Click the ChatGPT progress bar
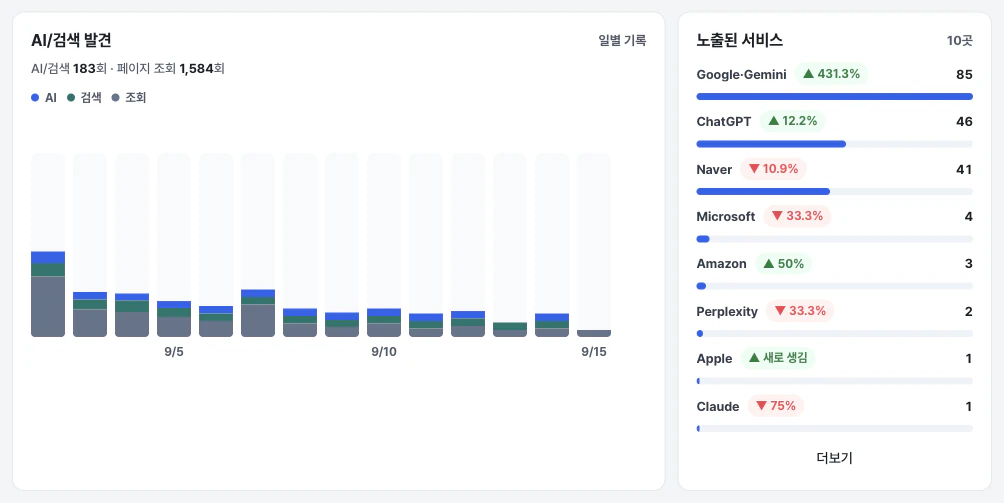 coord(834,144)
